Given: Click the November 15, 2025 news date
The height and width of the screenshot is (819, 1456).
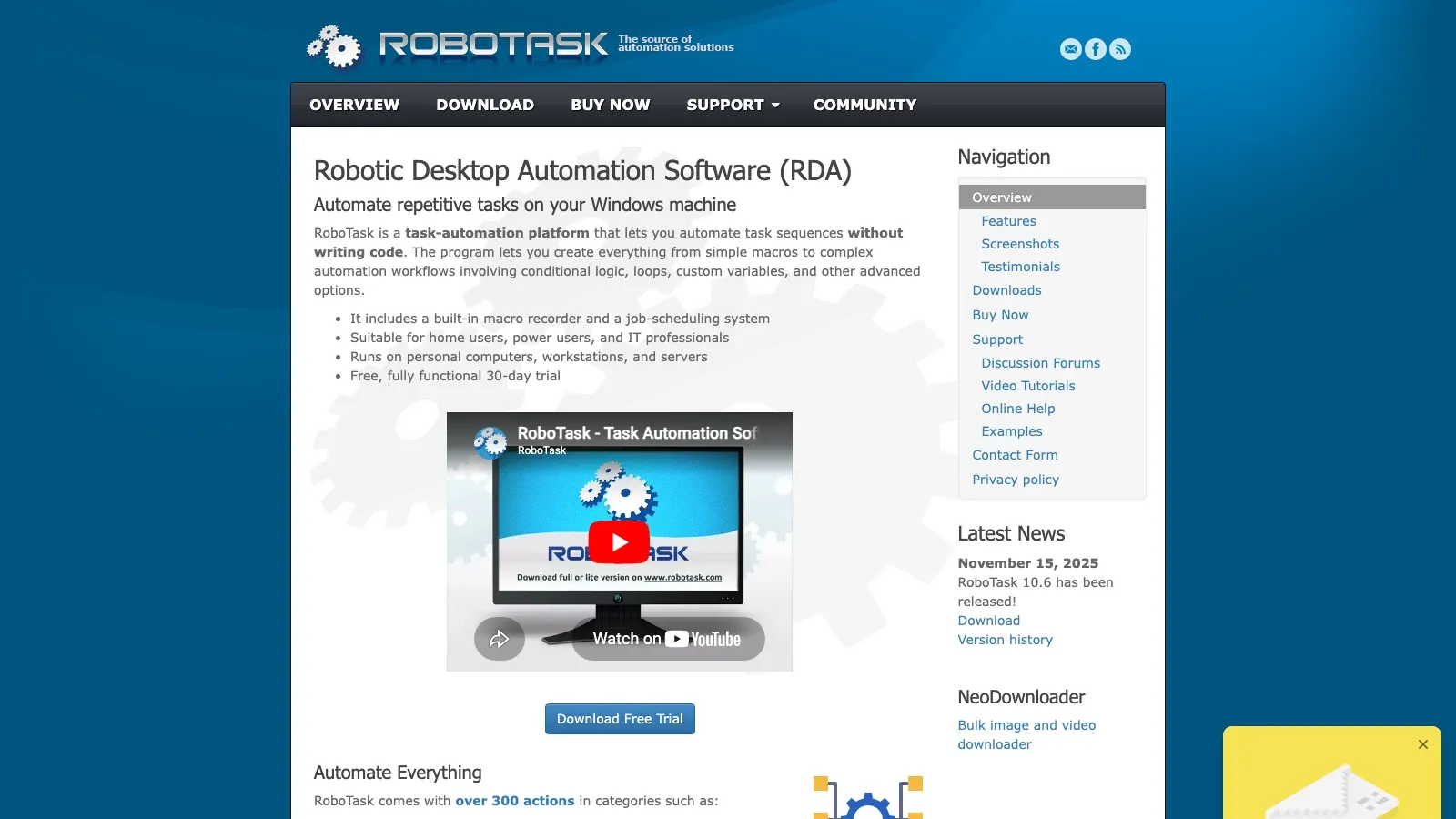Looking at the screenshot, I should [1027, 563].
